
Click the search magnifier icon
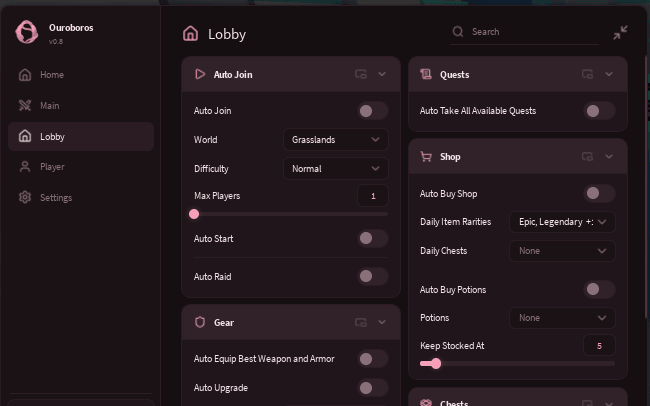458,32
